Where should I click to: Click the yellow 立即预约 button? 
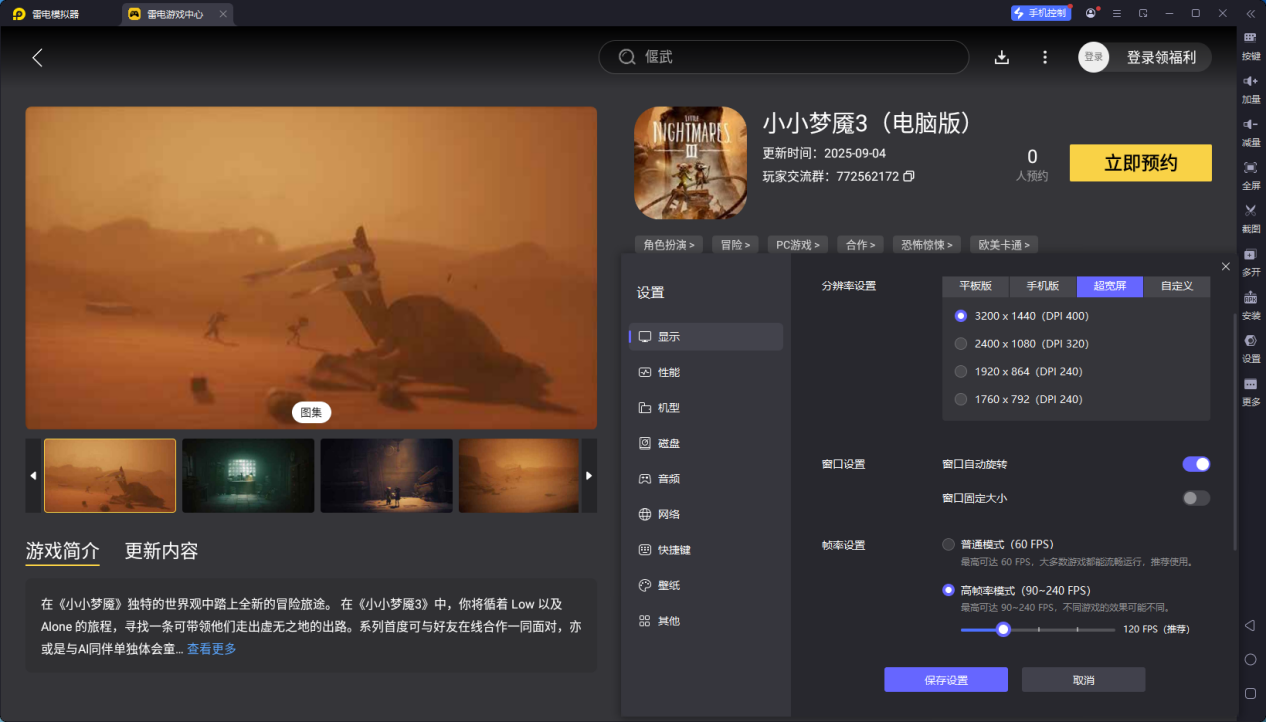(1141, 163)
